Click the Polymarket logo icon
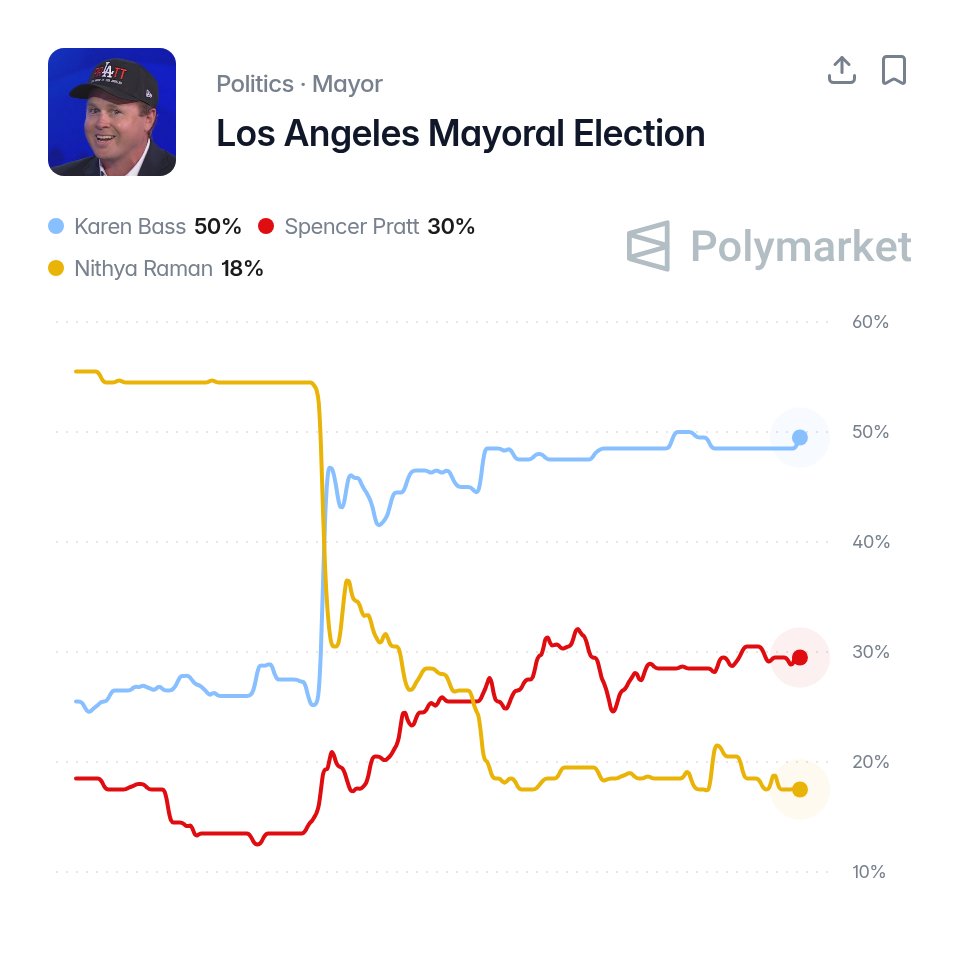 (x=648, y=246)
